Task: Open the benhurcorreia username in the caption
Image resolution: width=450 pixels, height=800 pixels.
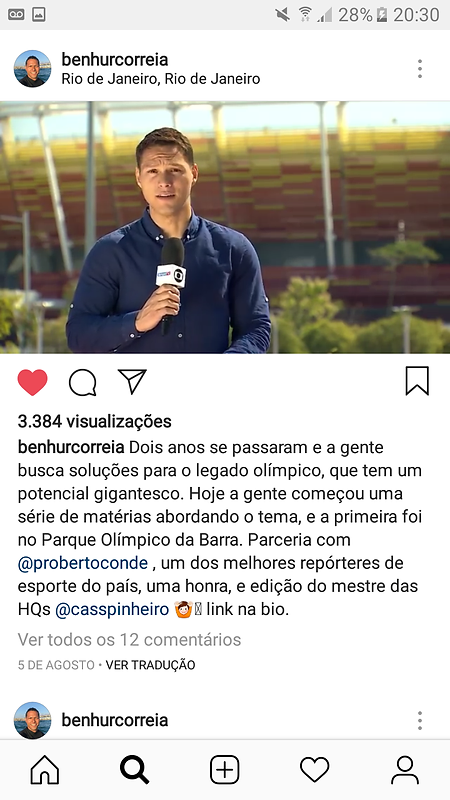Action: 71,447
